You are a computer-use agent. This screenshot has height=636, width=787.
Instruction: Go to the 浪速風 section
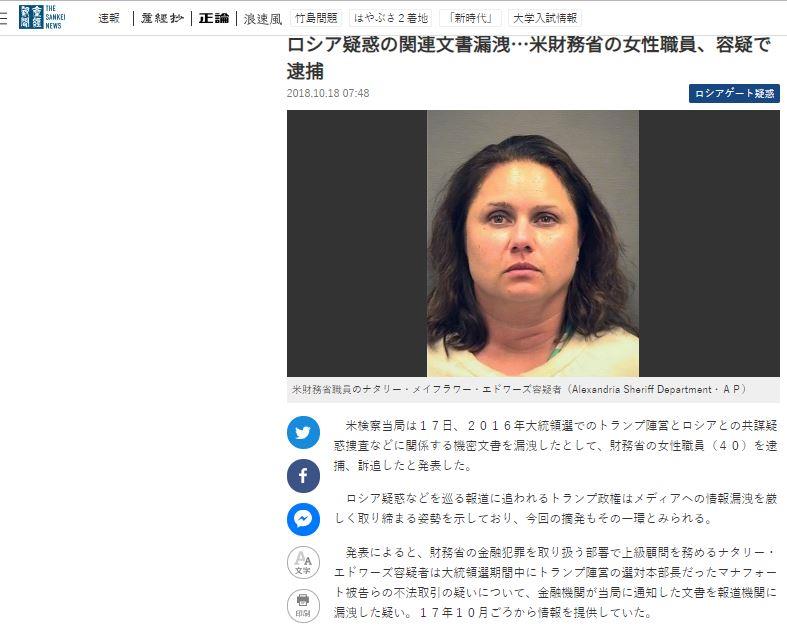coord(263,19)
